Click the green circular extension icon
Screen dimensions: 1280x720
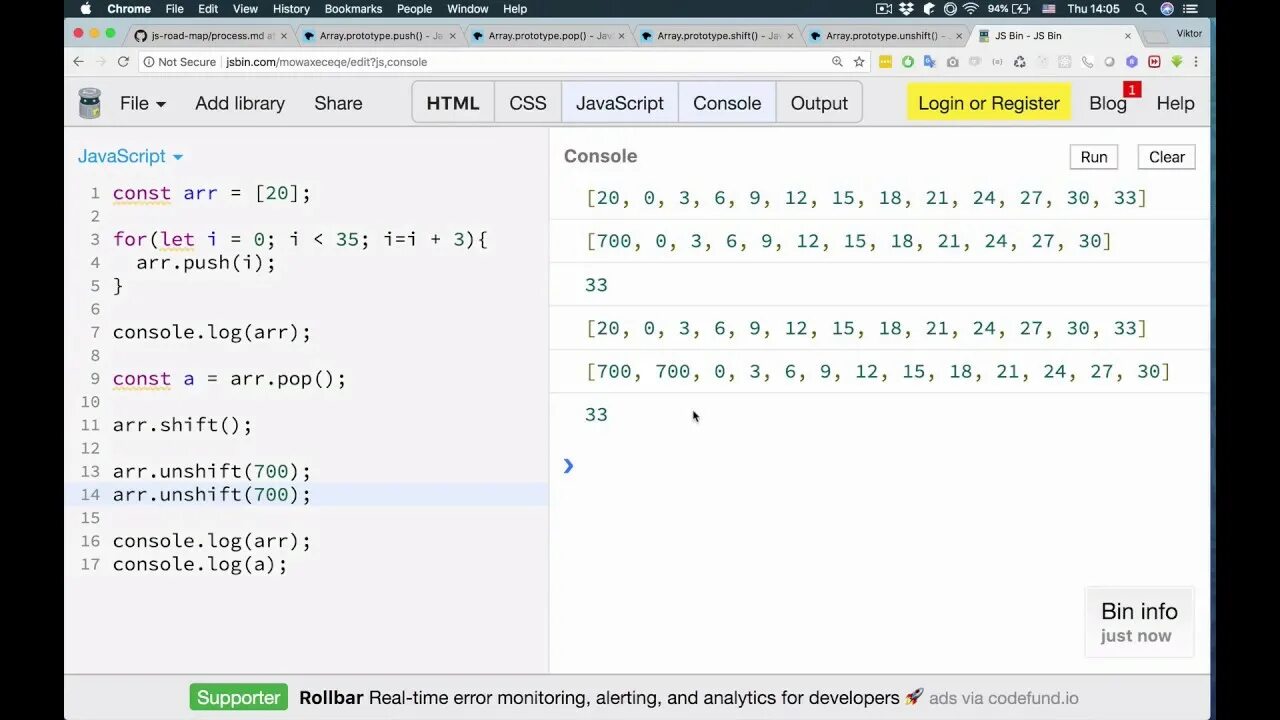tap(908, 62)
